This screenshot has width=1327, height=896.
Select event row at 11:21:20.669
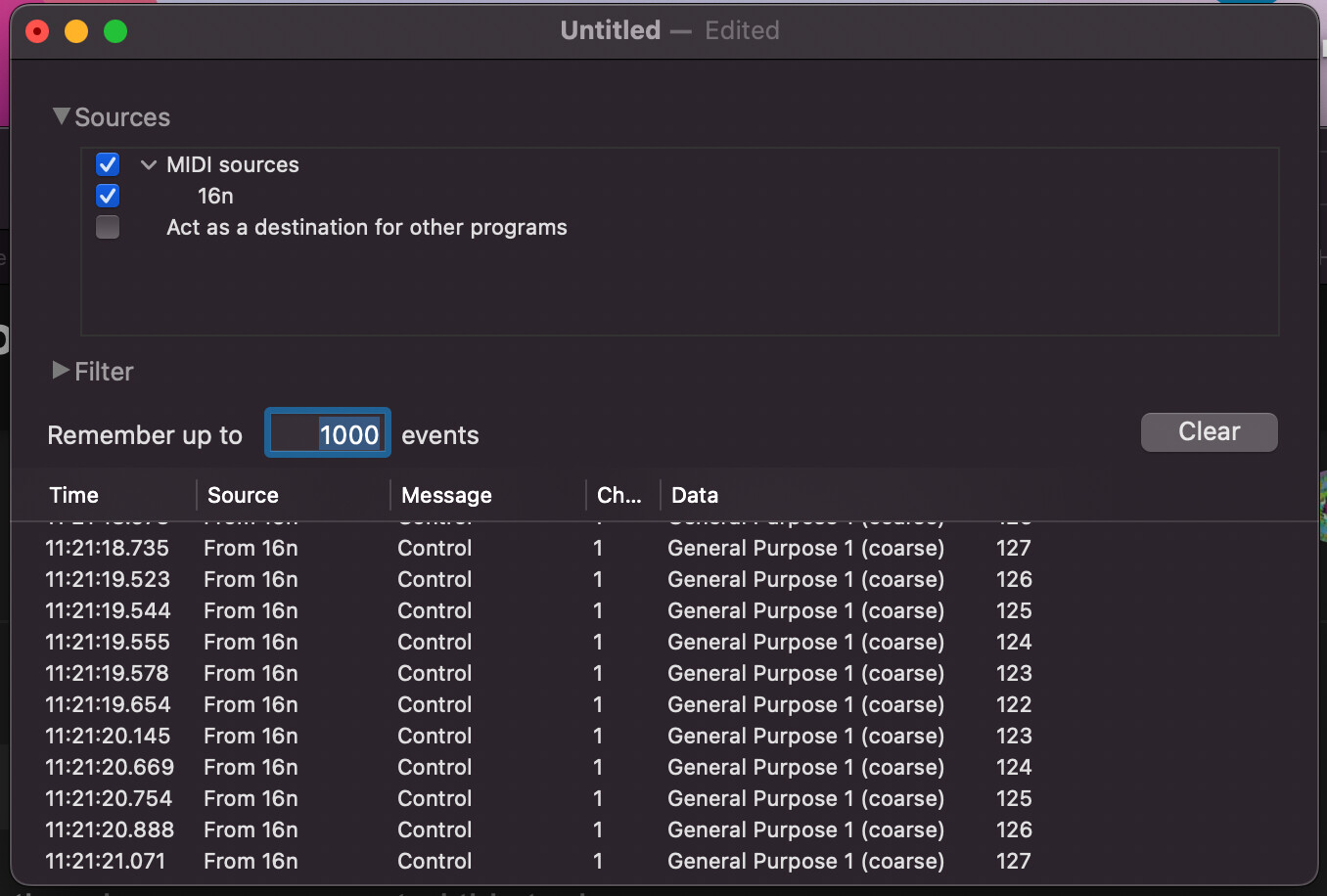pyautogui.click(x=663, y=767)
